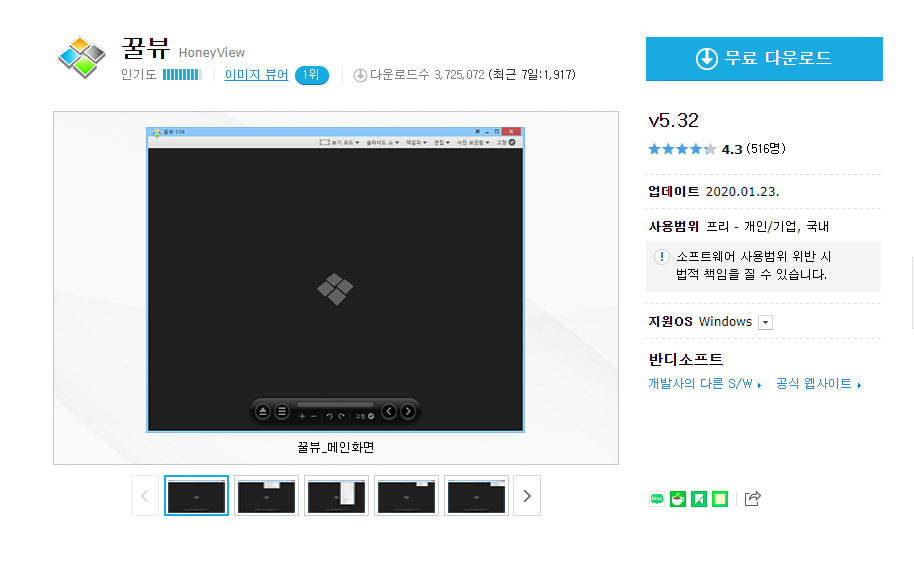Screen dimensions: 914x567
Task: Select the first highlighted thumbnail
Action: [196, 496]
